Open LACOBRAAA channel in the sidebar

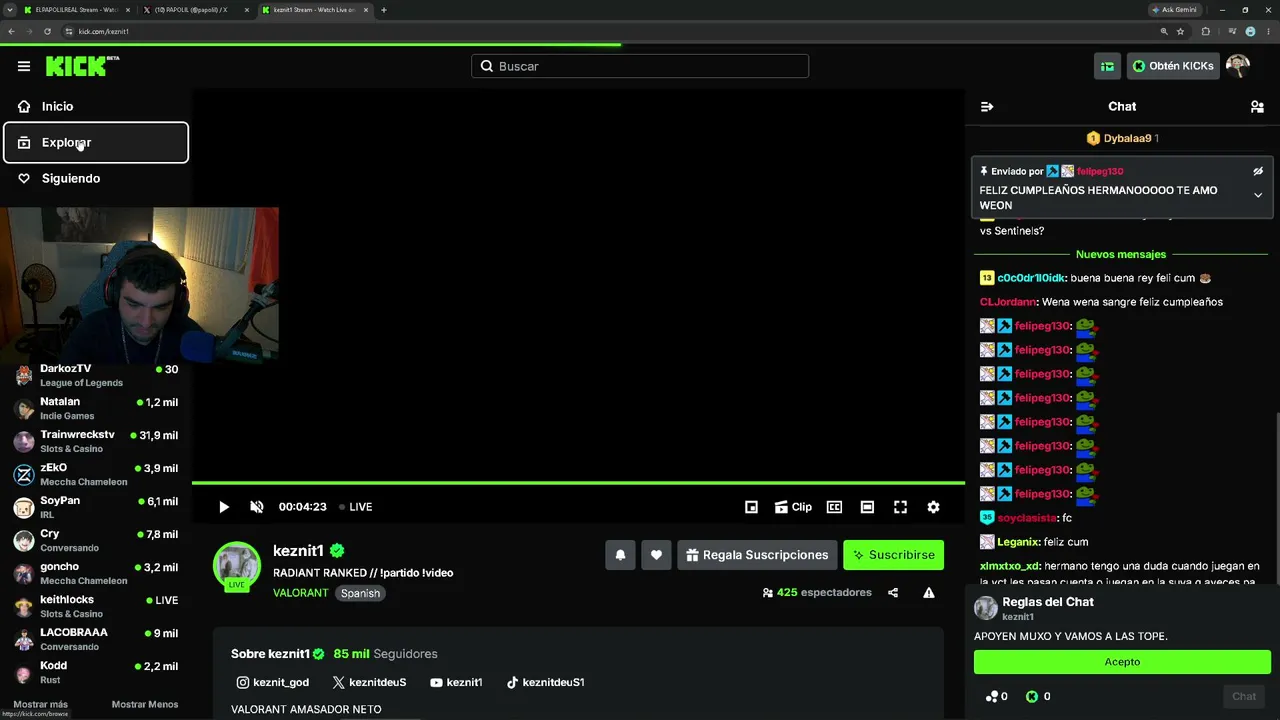tap(96, 639)
